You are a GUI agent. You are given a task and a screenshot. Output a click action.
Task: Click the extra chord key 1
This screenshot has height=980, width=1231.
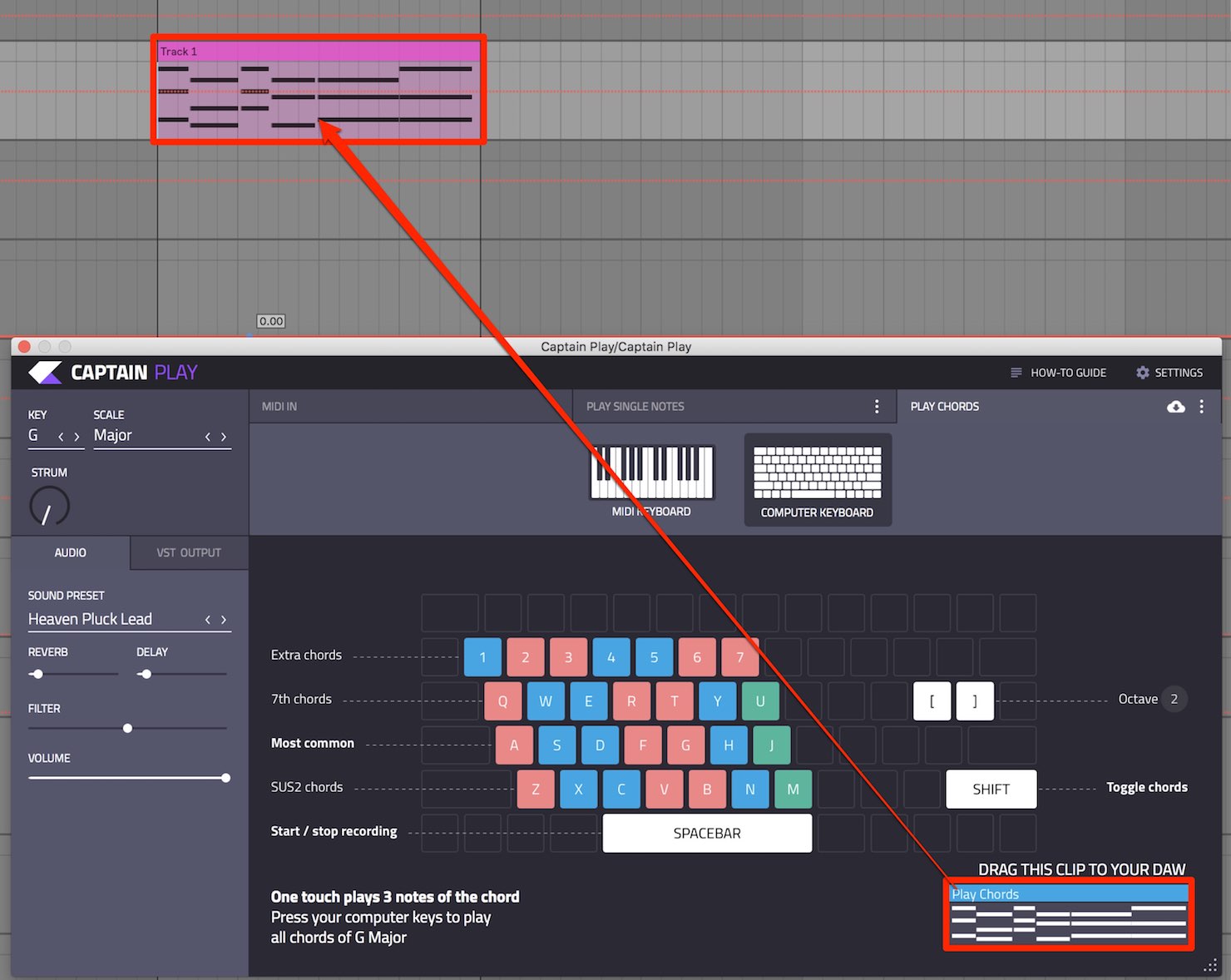coord(482,657)
